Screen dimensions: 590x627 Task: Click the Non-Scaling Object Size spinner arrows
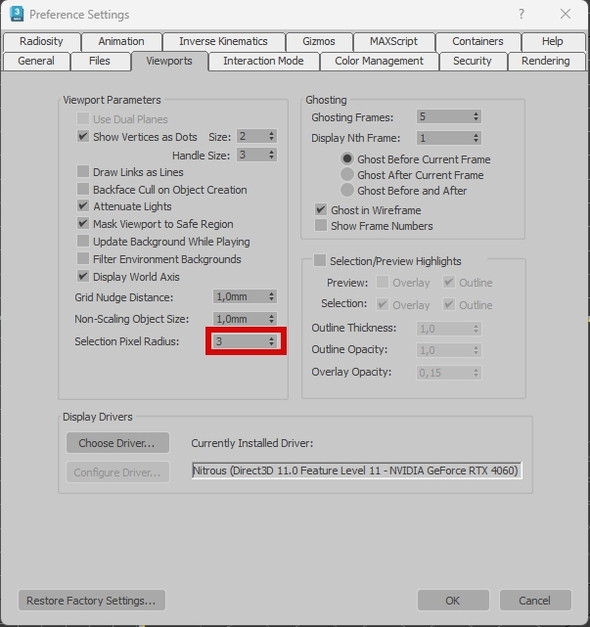click(271, 319)
